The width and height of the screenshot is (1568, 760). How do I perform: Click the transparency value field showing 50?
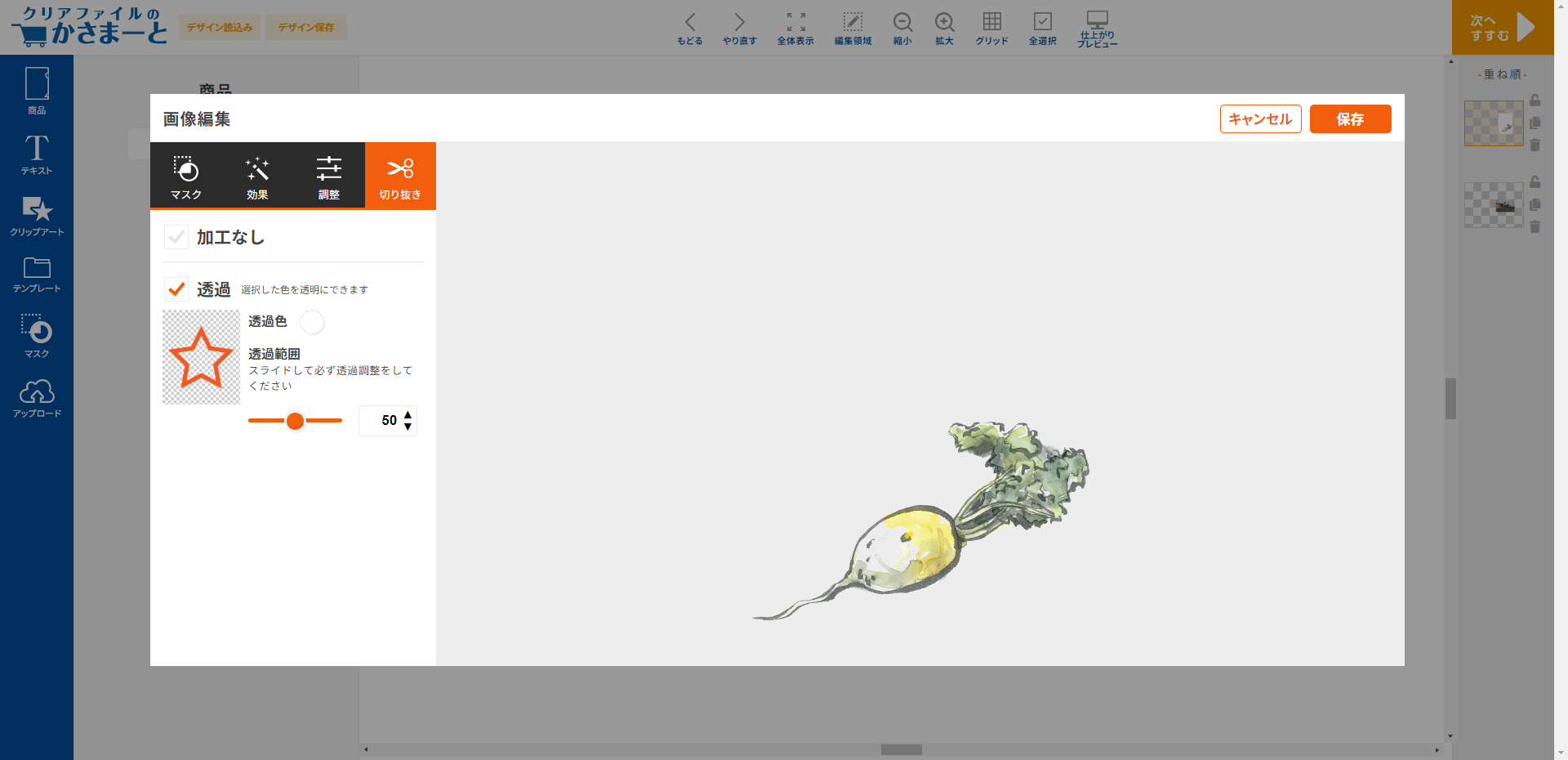pos(382,421)
